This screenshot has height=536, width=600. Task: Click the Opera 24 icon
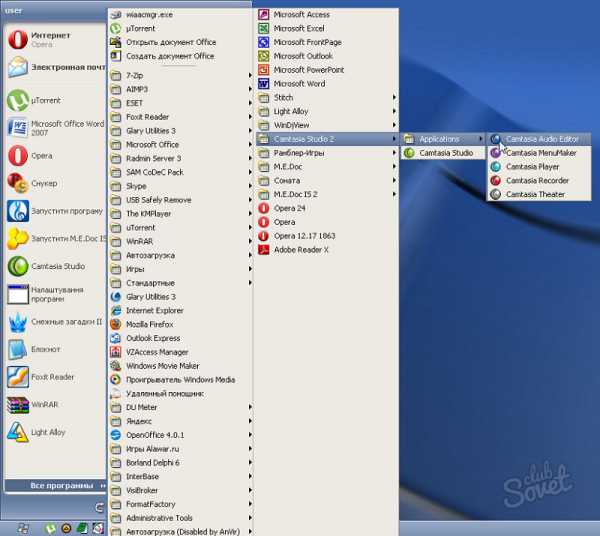pyautogui.click(x=264, y=208)
